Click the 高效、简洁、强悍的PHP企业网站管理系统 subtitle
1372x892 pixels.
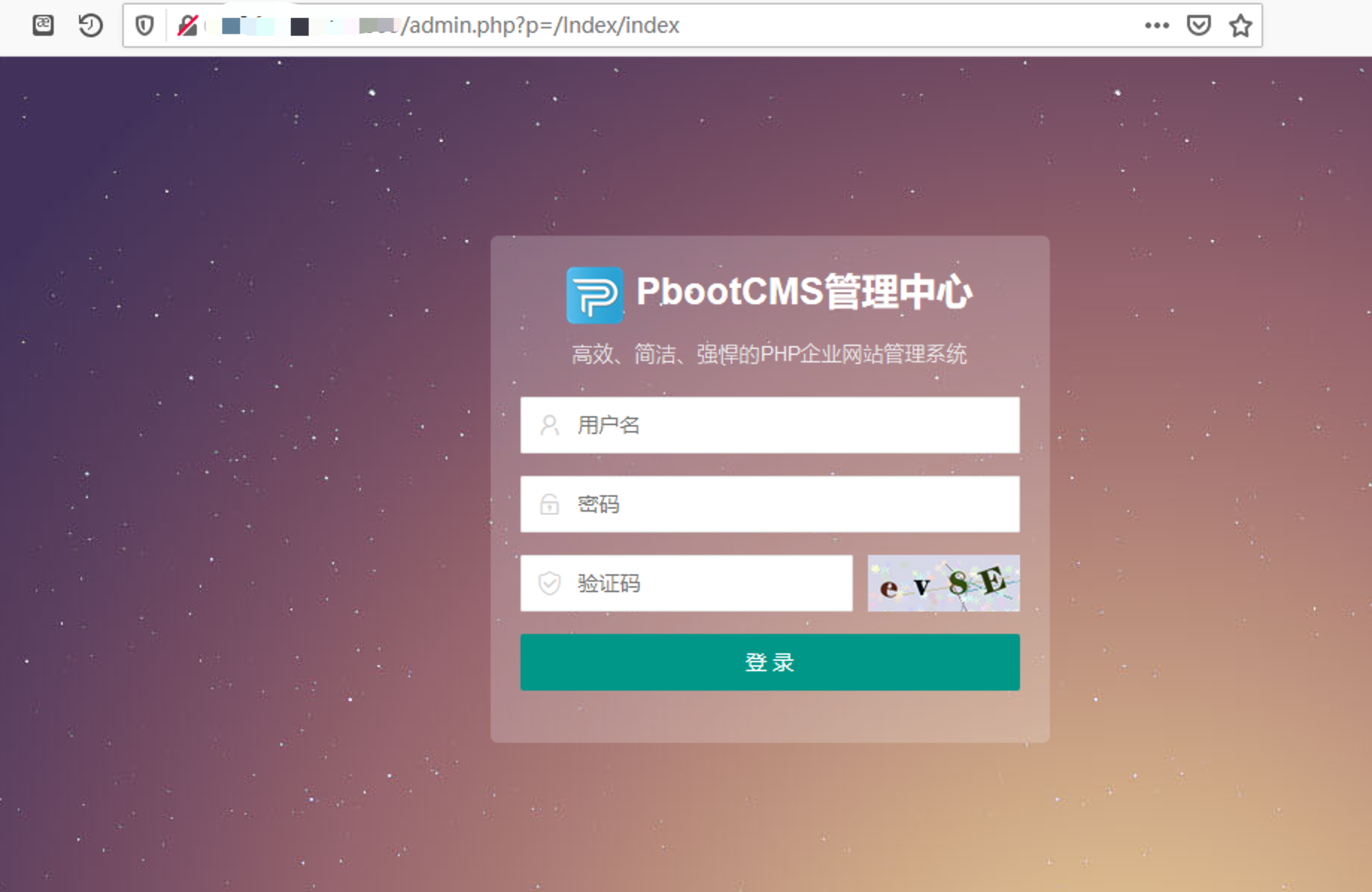(770, 354)
